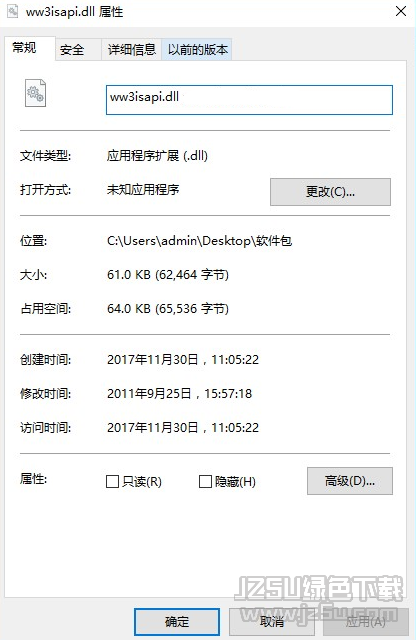Open the 详细信息 tab

pos(131,50)
